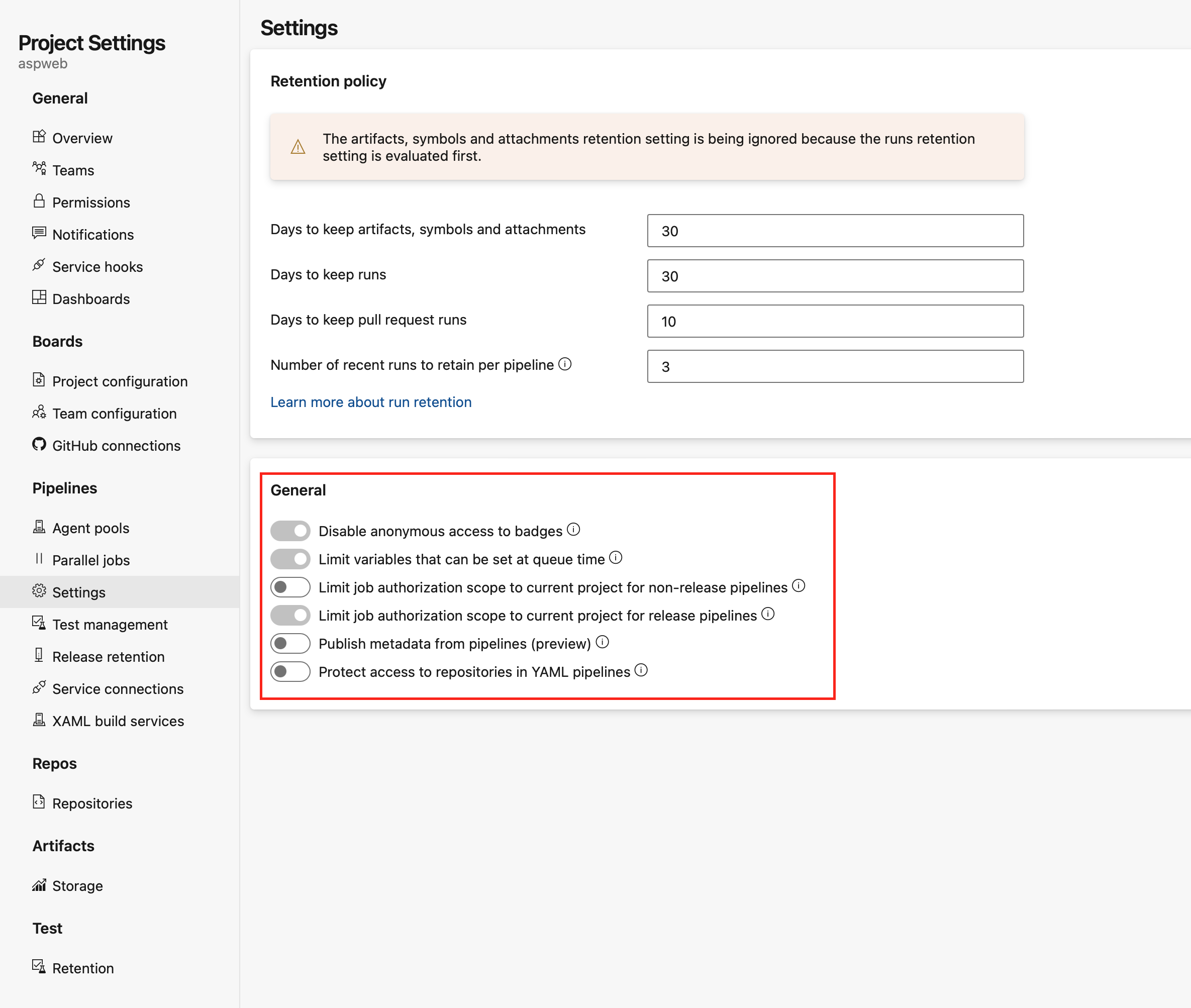Open Artifacts Storage
Screen dimensions: 1191x1008
[x=77, y=886]
